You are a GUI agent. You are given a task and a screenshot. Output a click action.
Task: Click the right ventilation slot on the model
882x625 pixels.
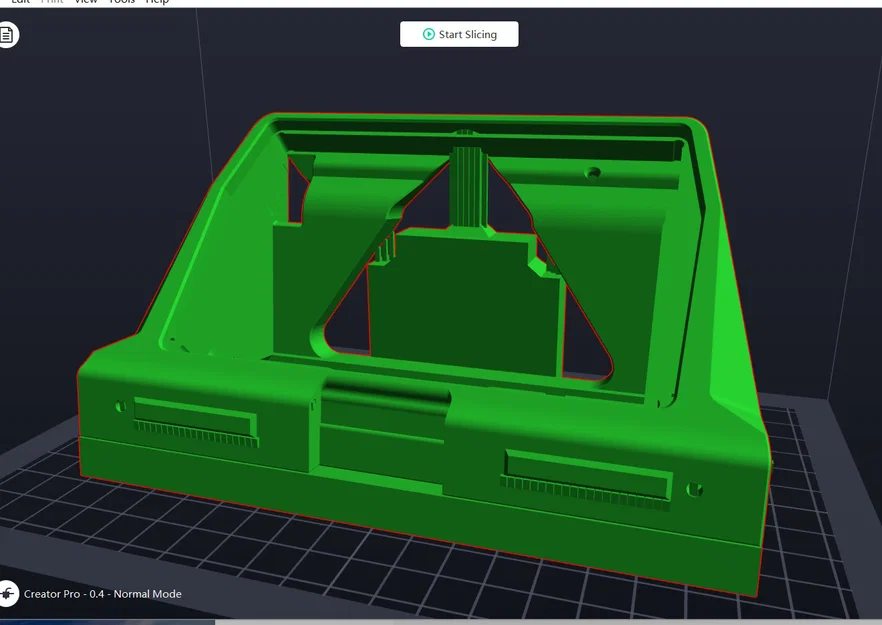pos(586,480)
